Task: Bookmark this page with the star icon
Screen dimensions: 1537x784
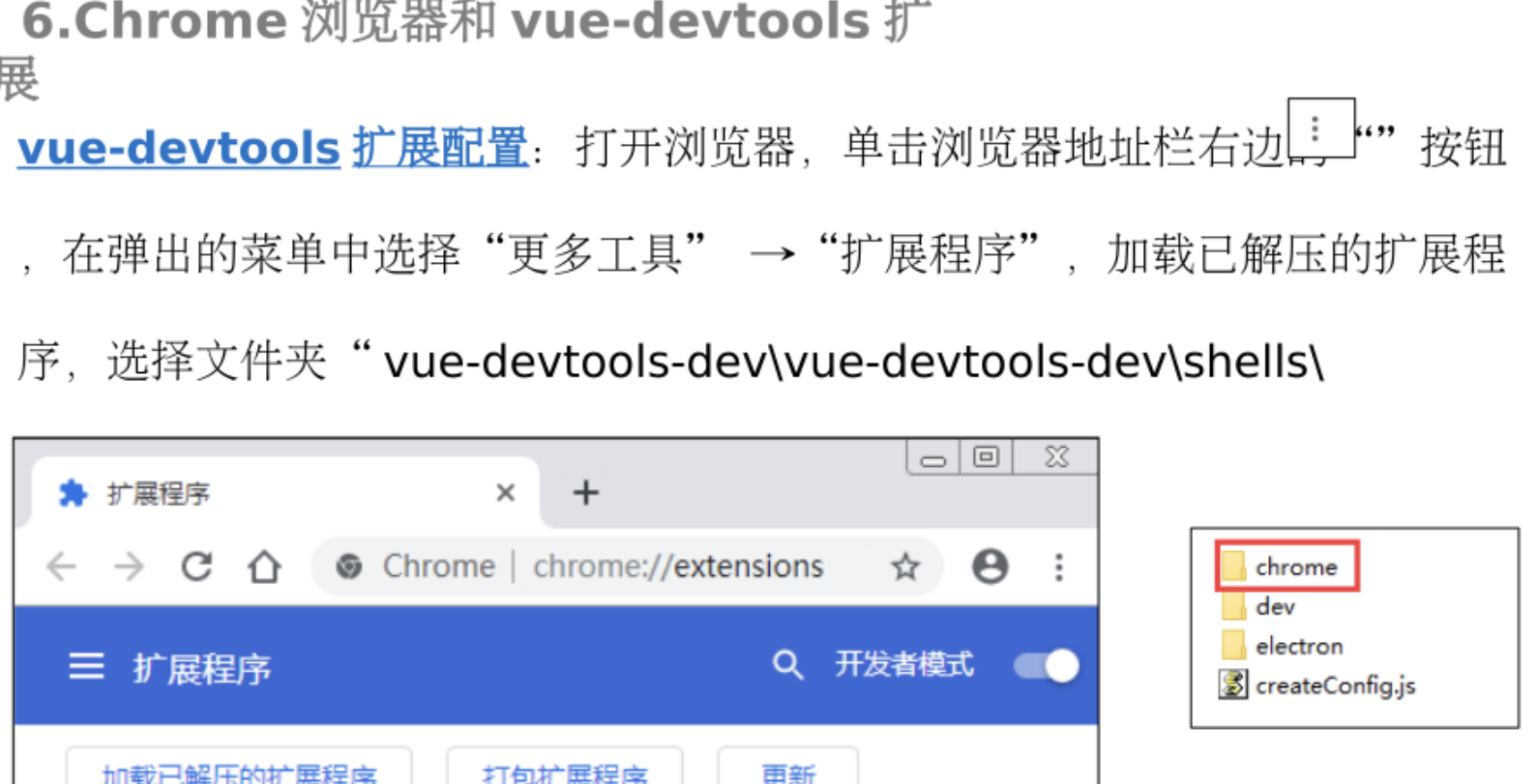Action: tap(905, 566)
